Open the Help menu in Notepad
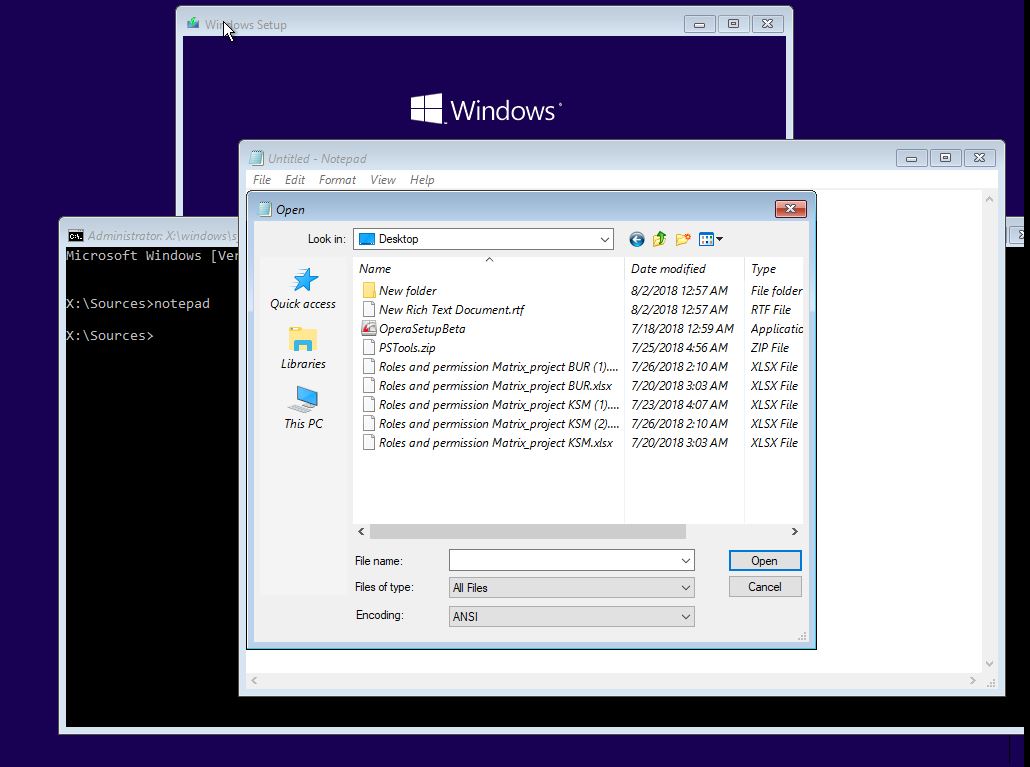This screenshot has height=767, width=1030. click(x=422, y=180)
